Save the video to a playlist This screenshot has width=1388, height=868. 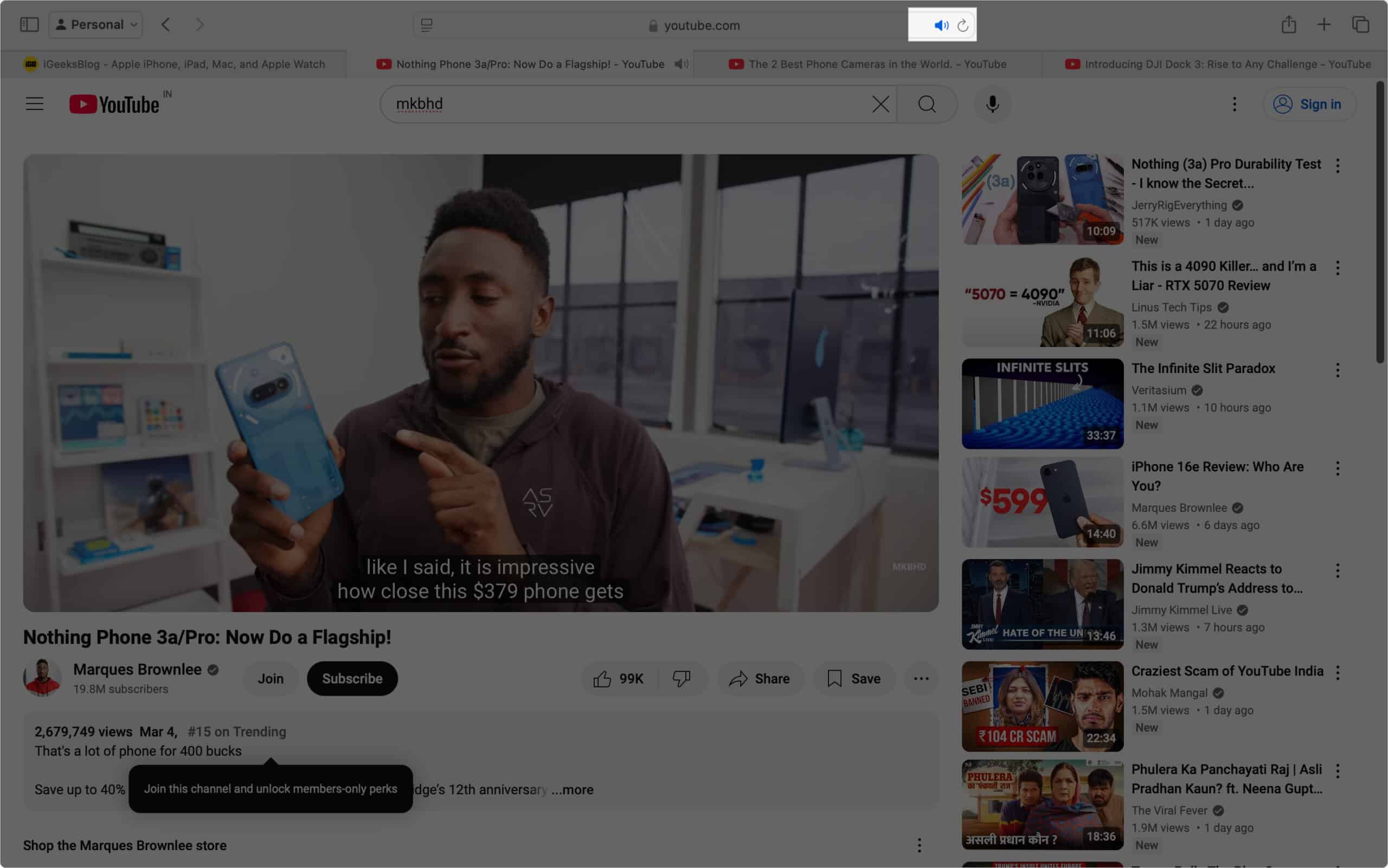(853, 679)
